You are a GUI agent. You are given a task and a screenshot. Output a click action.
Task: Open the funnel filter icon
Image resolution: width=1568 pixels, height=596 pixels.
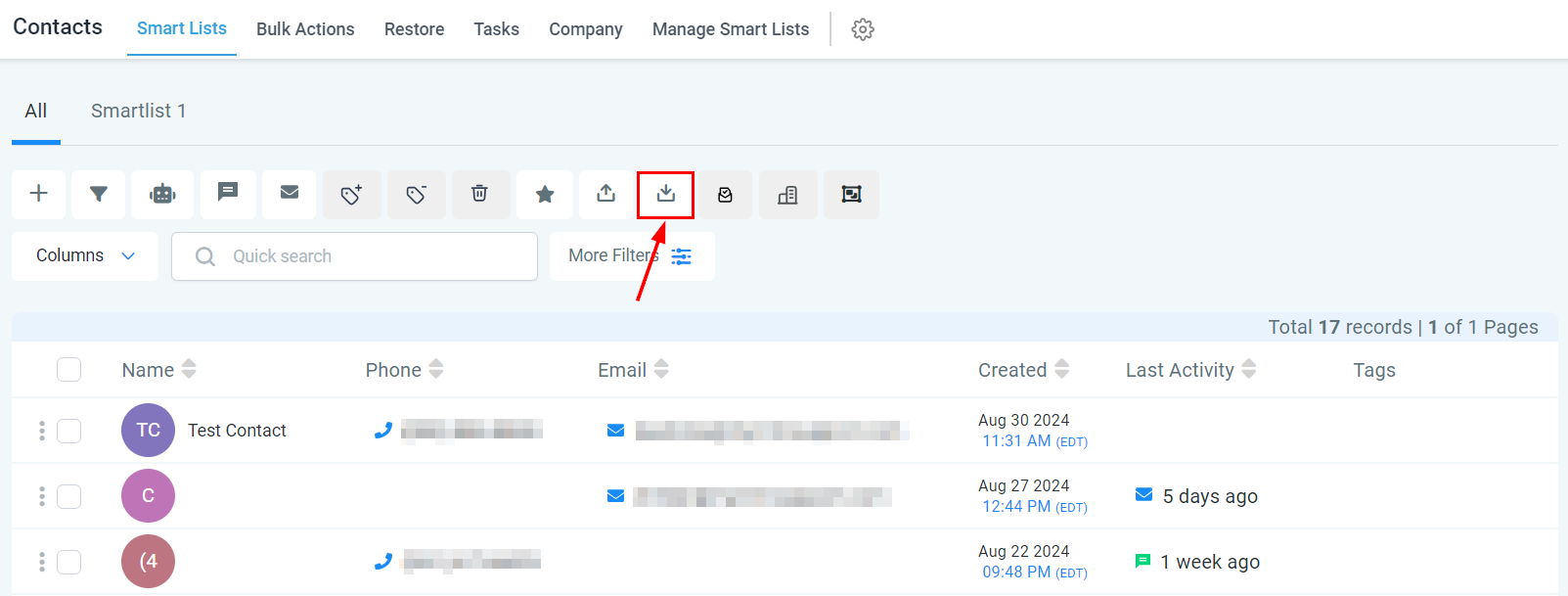[99, 194]
